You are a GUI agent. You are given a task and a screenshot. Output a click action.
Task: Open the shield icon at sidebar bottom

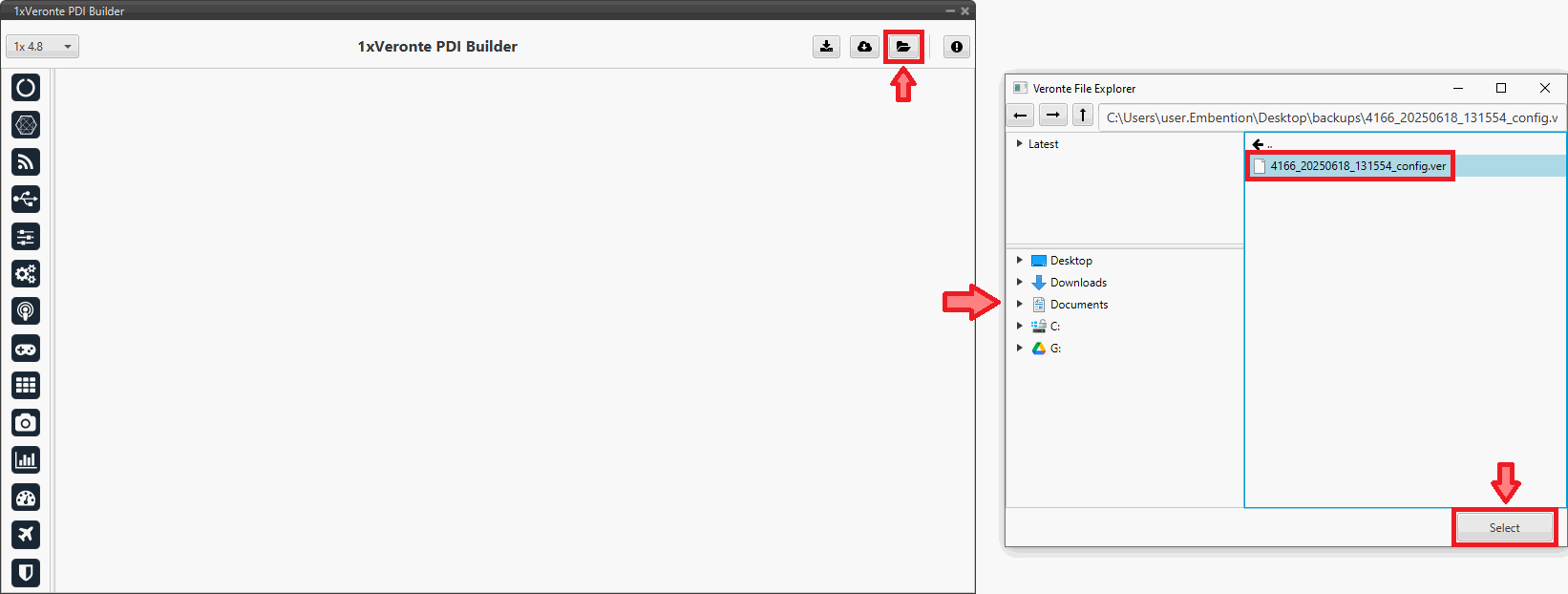point(26,572)
